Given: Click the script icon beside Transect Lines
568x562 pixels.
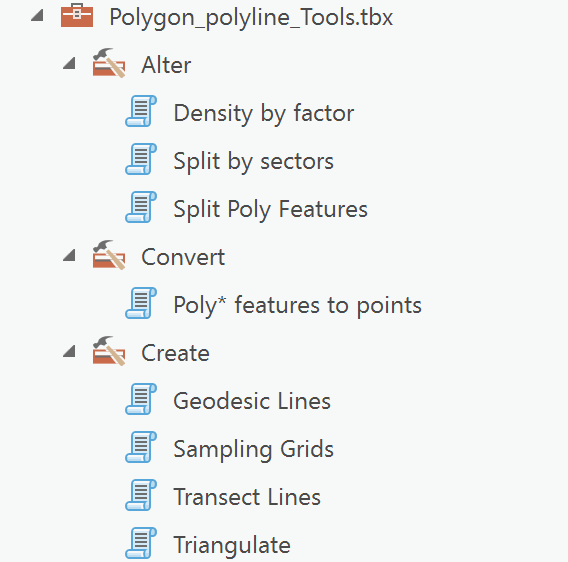Looking at the screenshot, I should 141,495.
